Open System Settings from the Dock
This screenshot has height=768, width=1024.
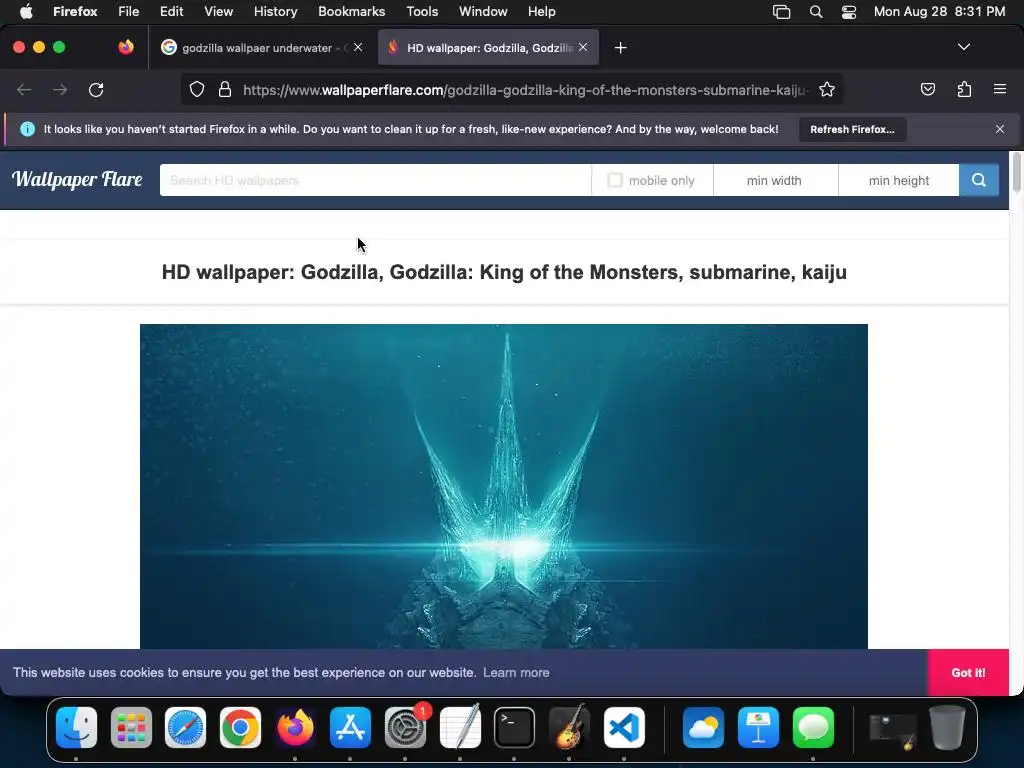406,728
